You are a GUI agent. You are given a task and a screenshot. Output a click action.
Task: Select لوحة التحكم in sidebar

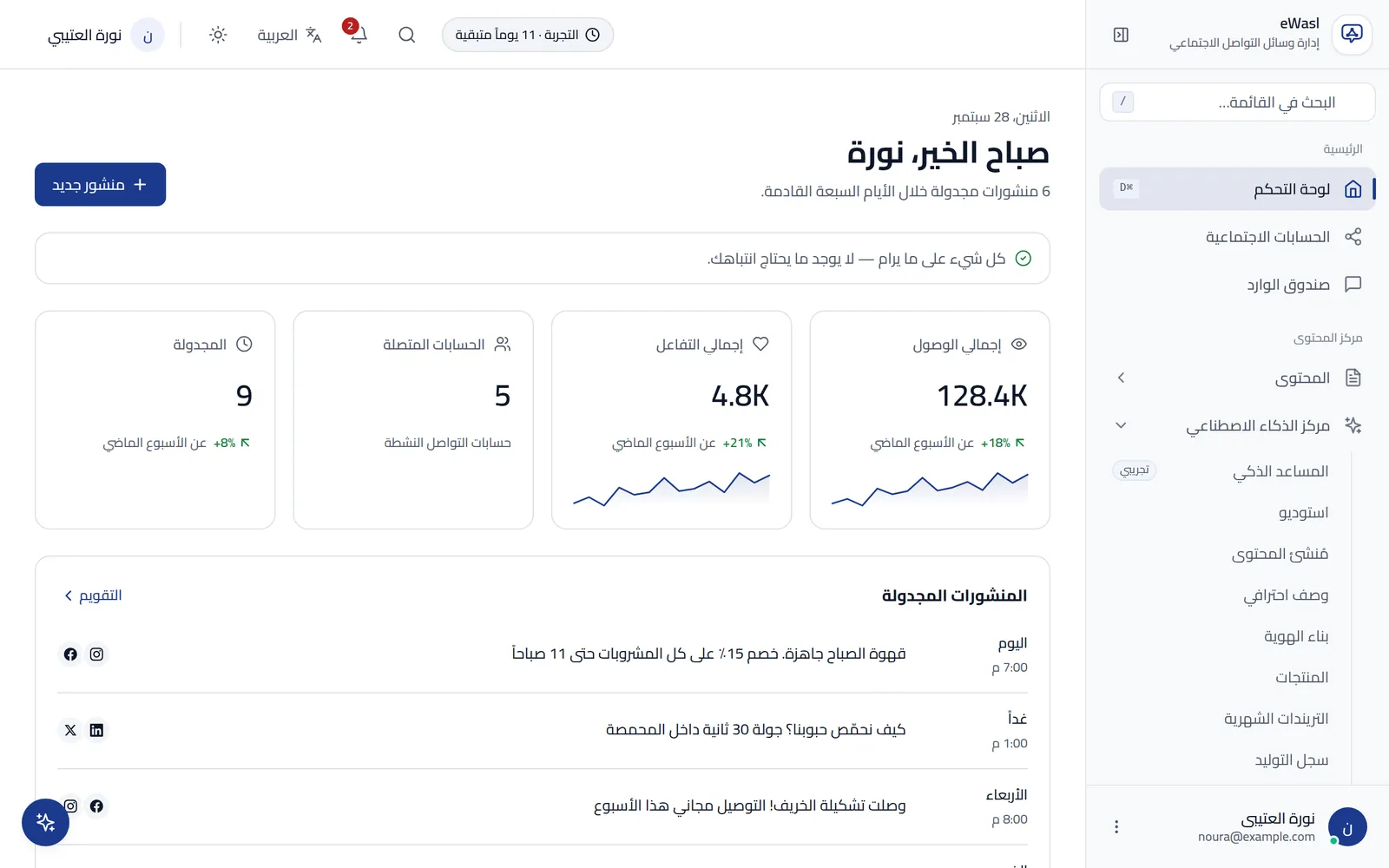(x=1237, y=189)
